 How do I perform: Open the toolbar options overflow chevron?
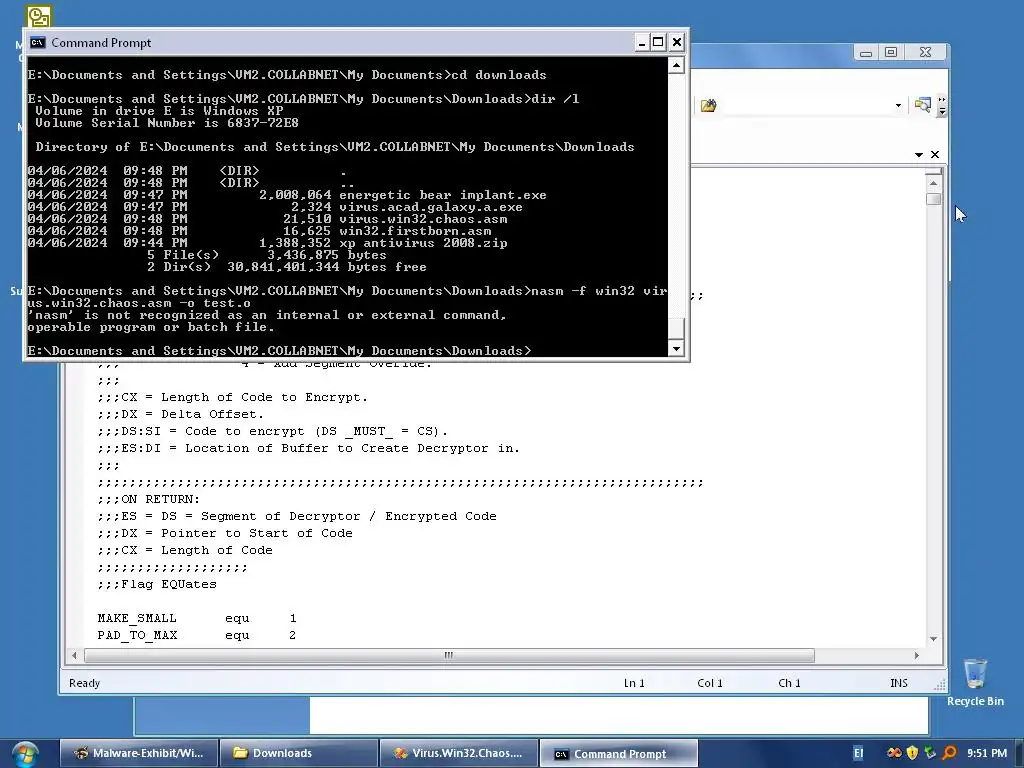coord(941,106)
